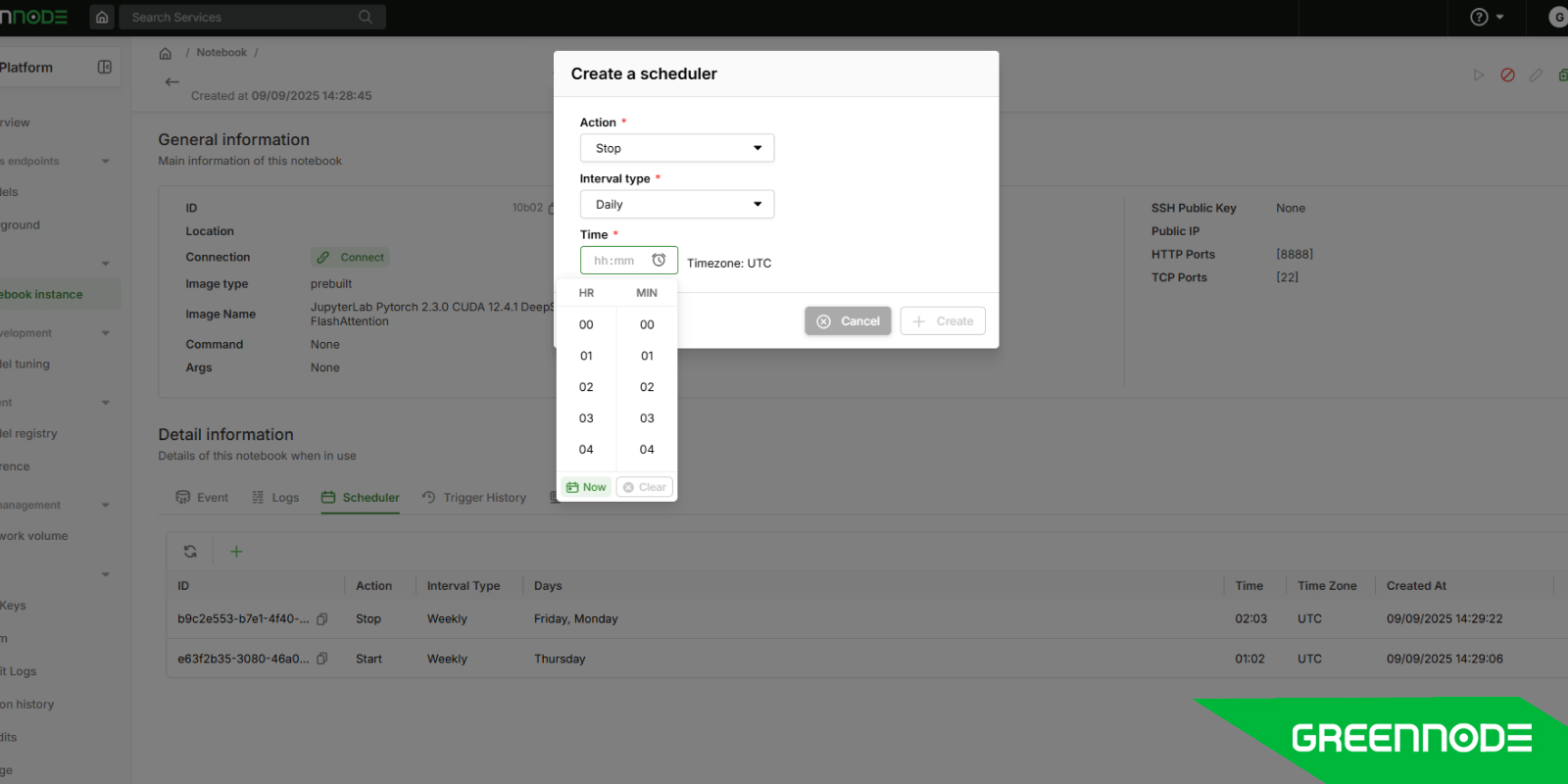Click the Search Services input field
This screenshot has height=784, width=1568.
coord(245,17)
